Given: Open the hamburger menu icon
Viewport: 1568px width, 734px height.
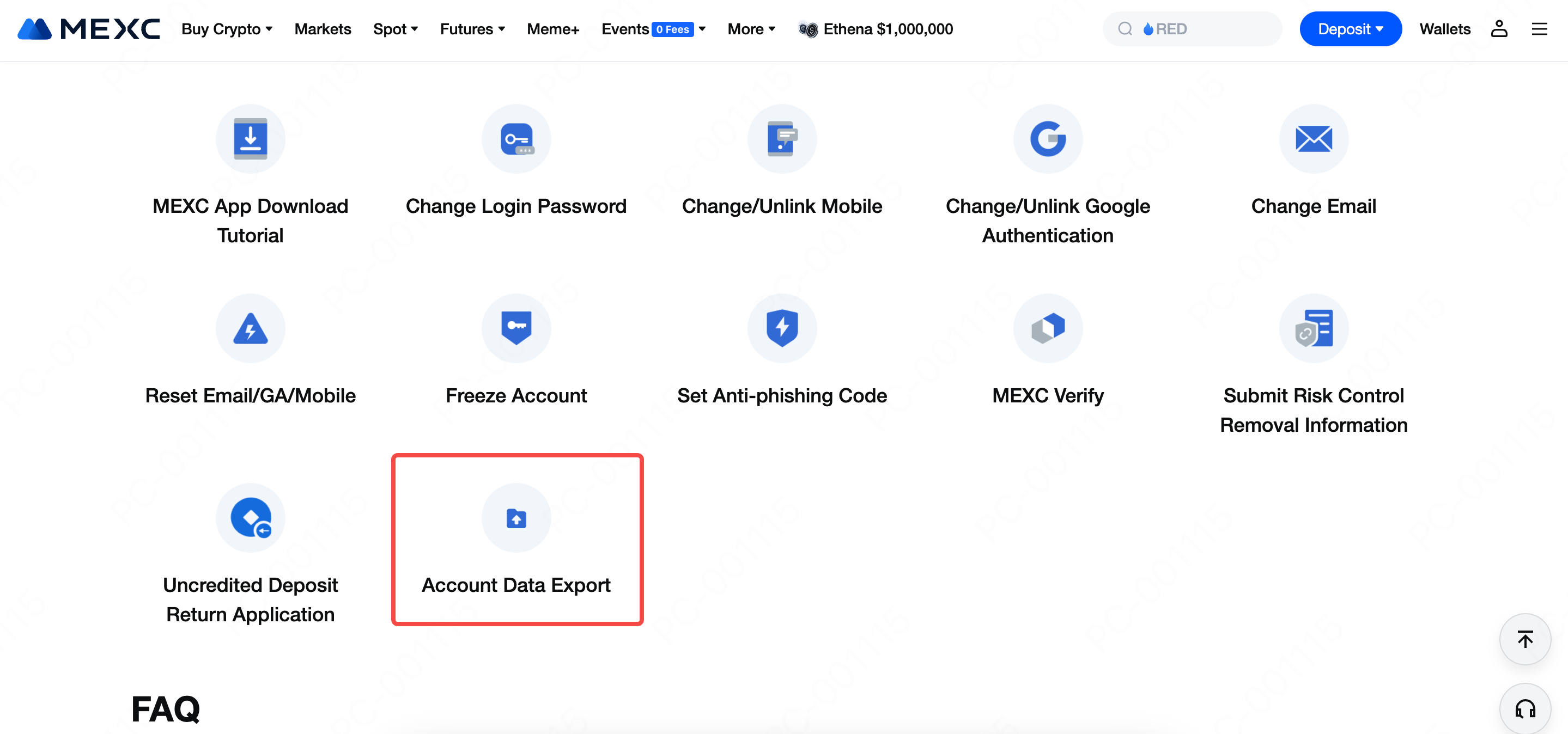Looking at the screenshot, I should pos(1539,28).
